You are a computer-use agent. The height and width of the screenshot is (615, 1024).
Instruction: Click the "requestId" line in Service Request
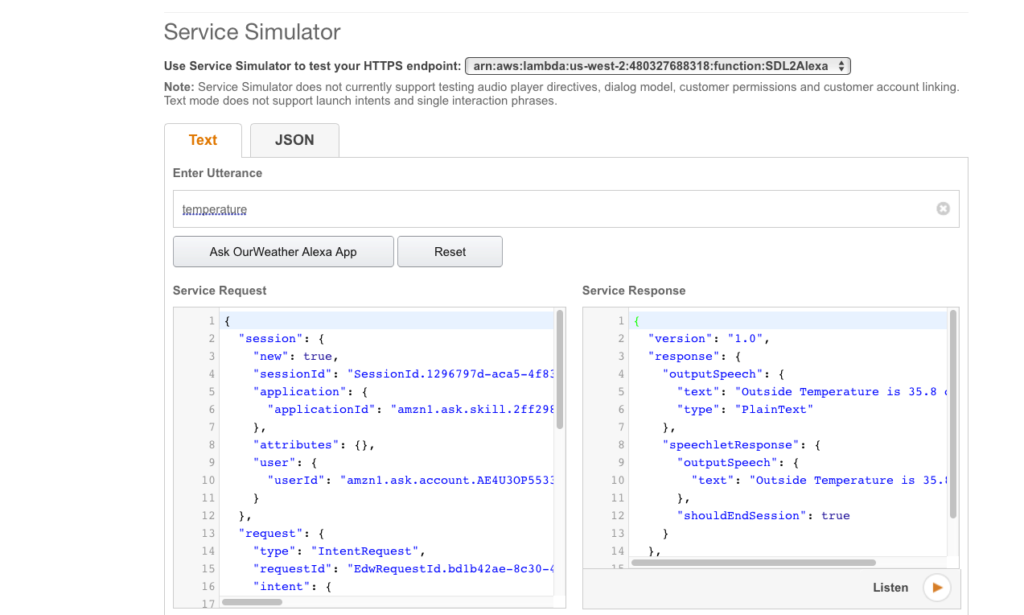pos(404,569)
